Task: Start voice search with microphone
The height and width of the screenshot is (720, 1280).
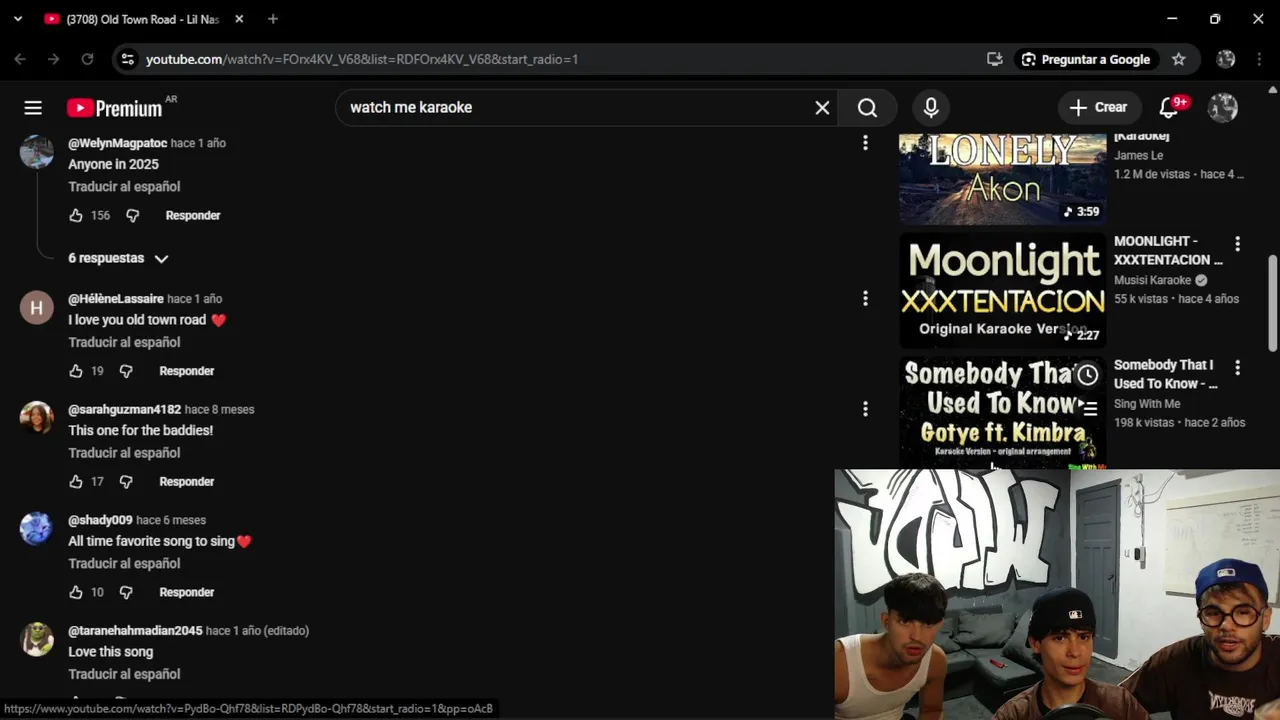Action: point(931,108)
